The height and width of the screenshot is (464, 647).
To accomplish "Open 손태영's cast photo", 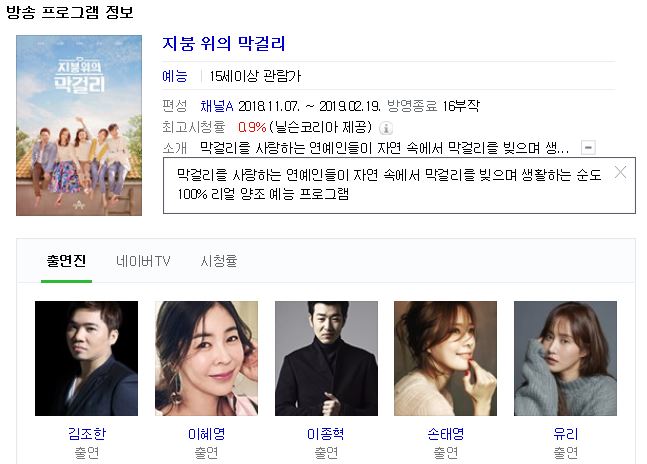I will [446, 358].
